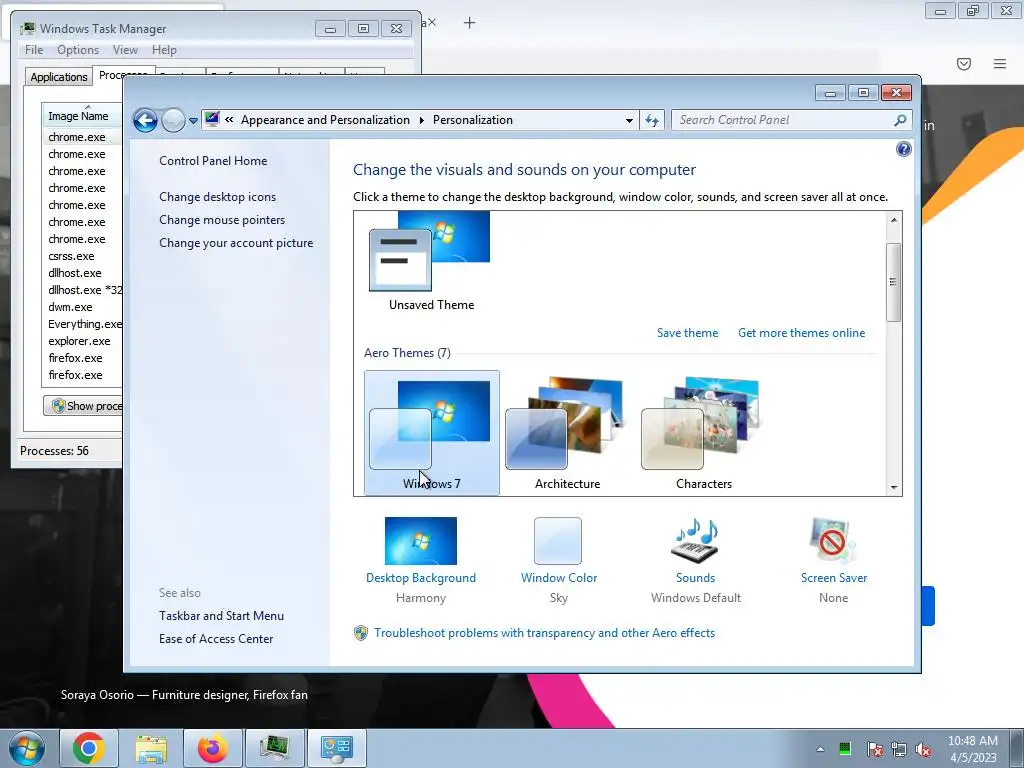Focus the Search Control Panel field
This screenshot has width=1024, height=768.
782,120
